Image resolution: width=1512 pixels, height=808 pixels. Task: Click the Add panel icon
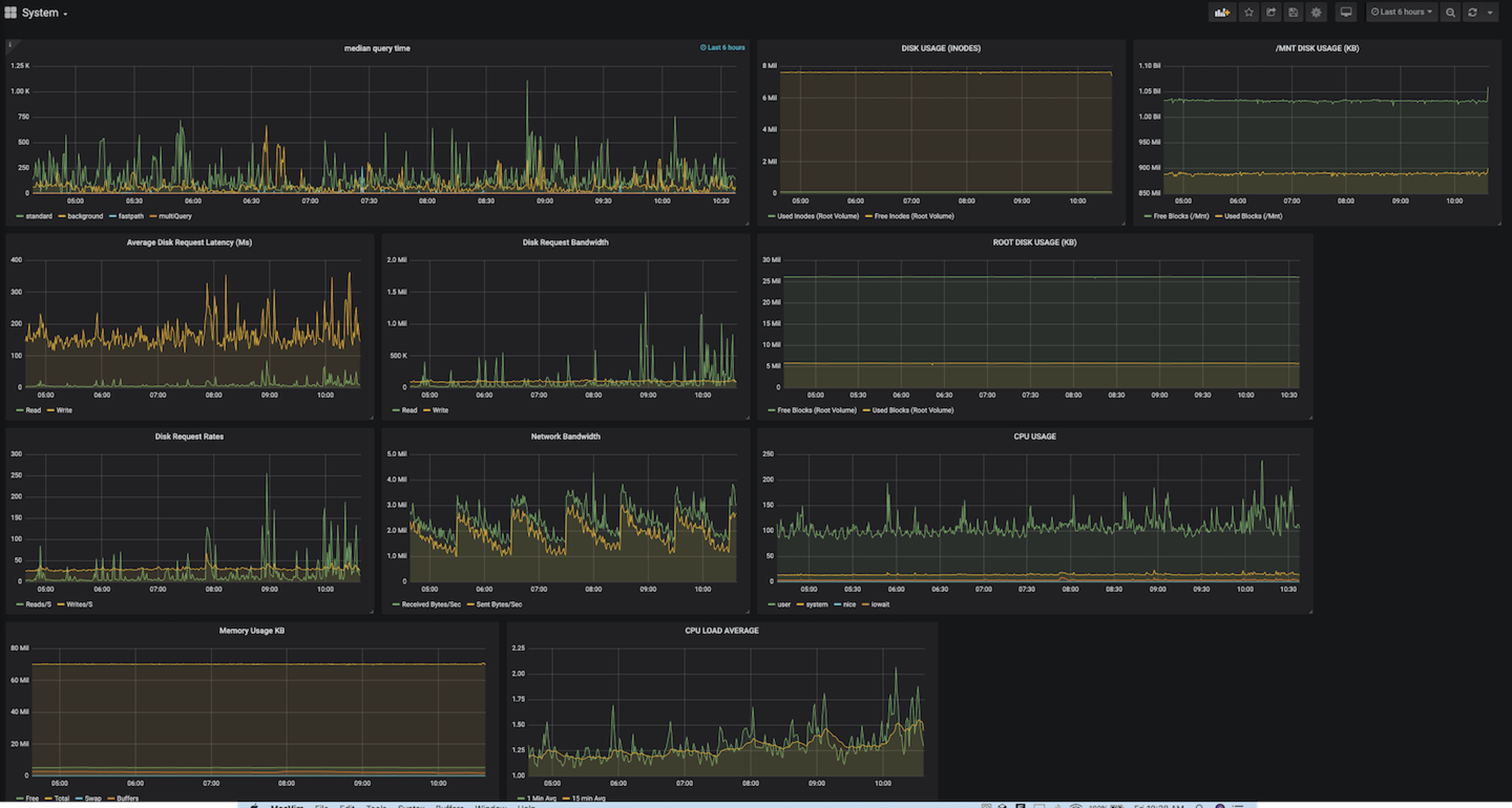click(x=1222, y=12)
